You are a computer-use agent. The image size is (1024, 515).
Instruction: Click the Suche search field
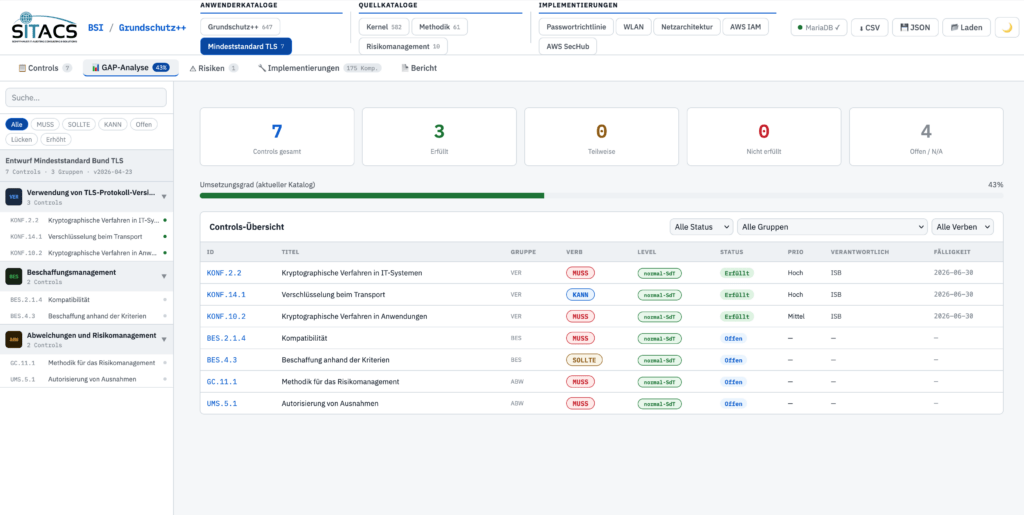[86, 97]
